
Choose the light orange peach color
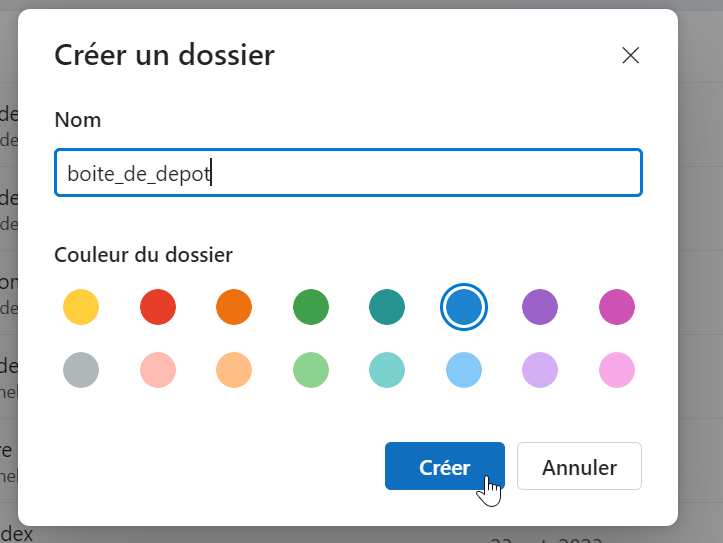(x=234, y=370)
